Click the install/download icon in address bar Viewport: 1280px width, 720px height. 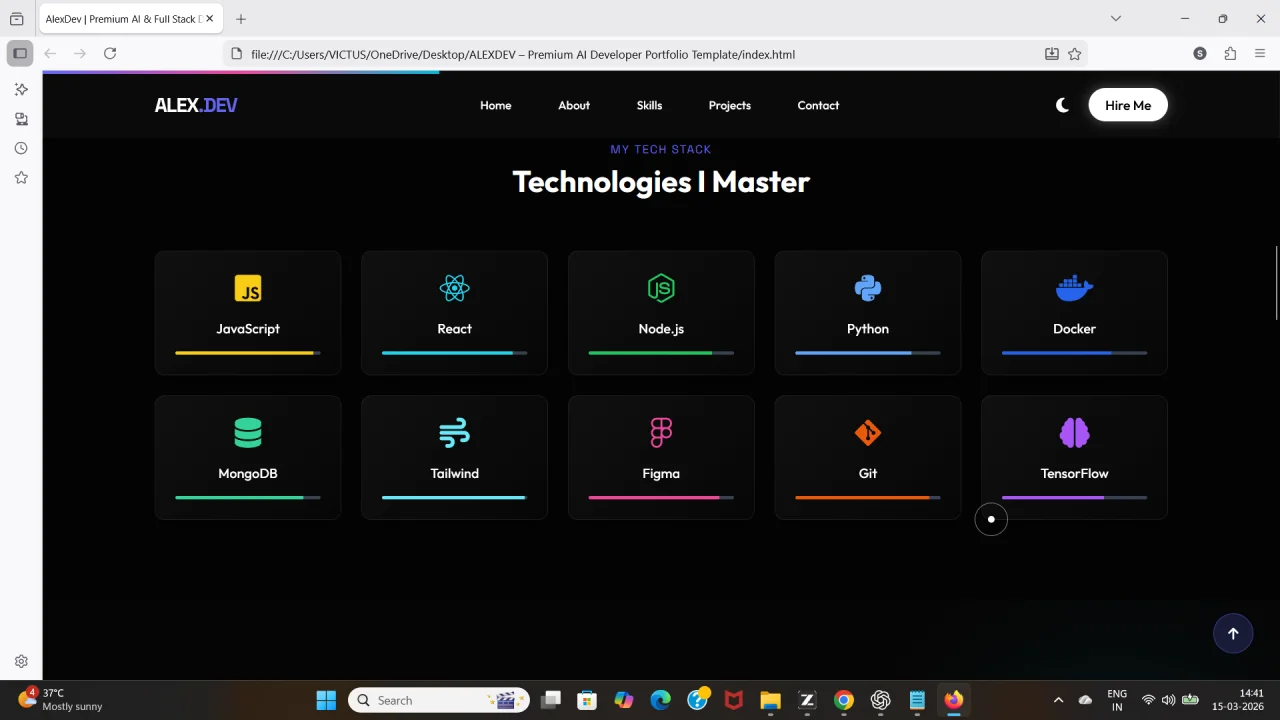[1052, 54]
